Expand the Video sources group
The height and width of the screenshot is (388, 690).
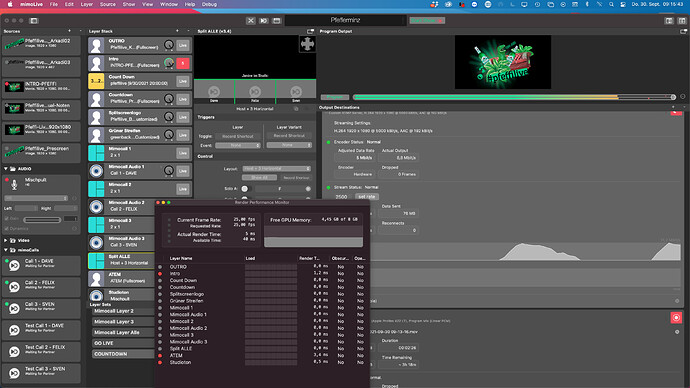pyautogui.click(x=6, y=241)
